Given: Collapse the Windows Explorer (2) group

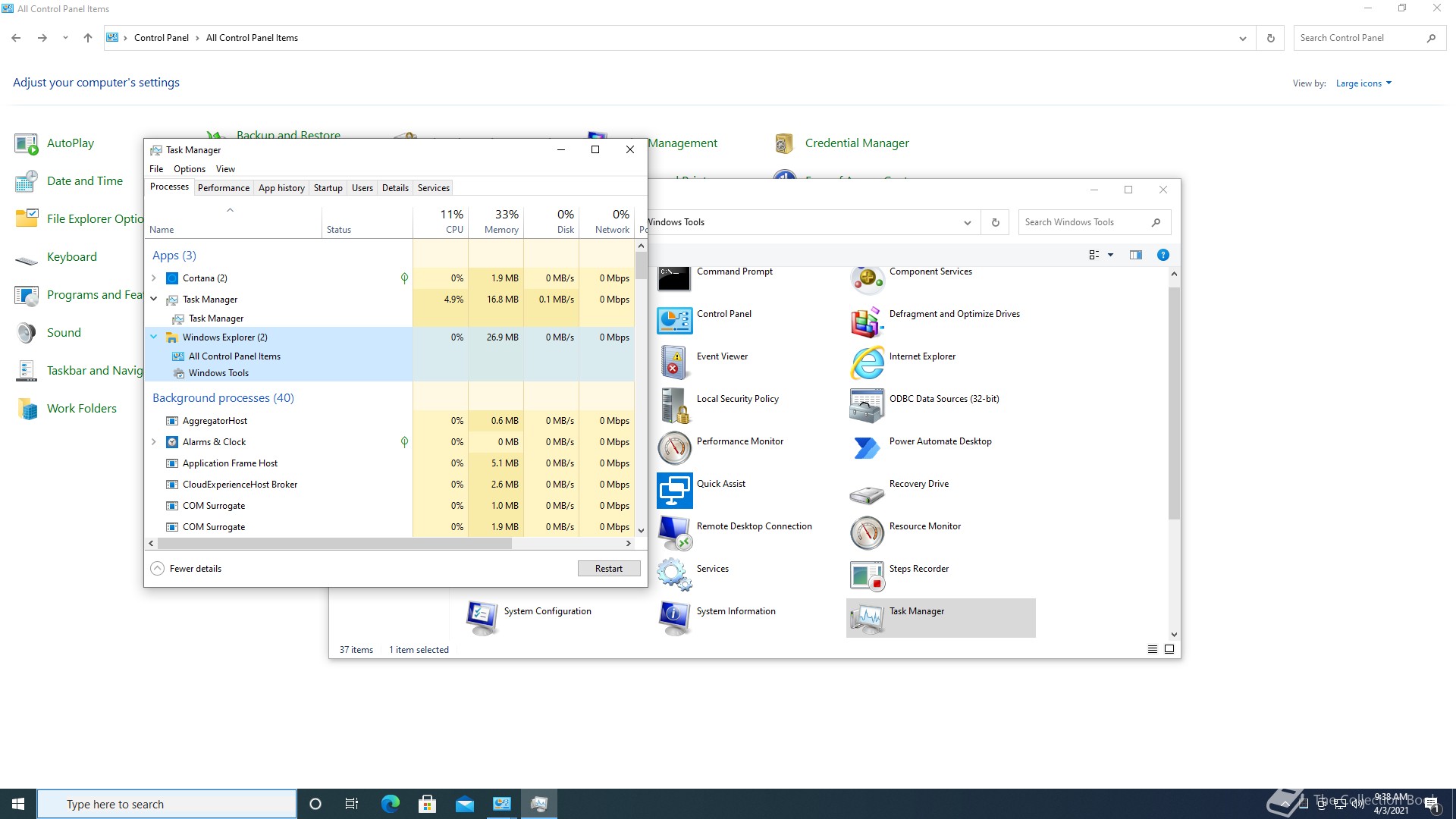Looking at the screenshot, I should coord(154,337).
